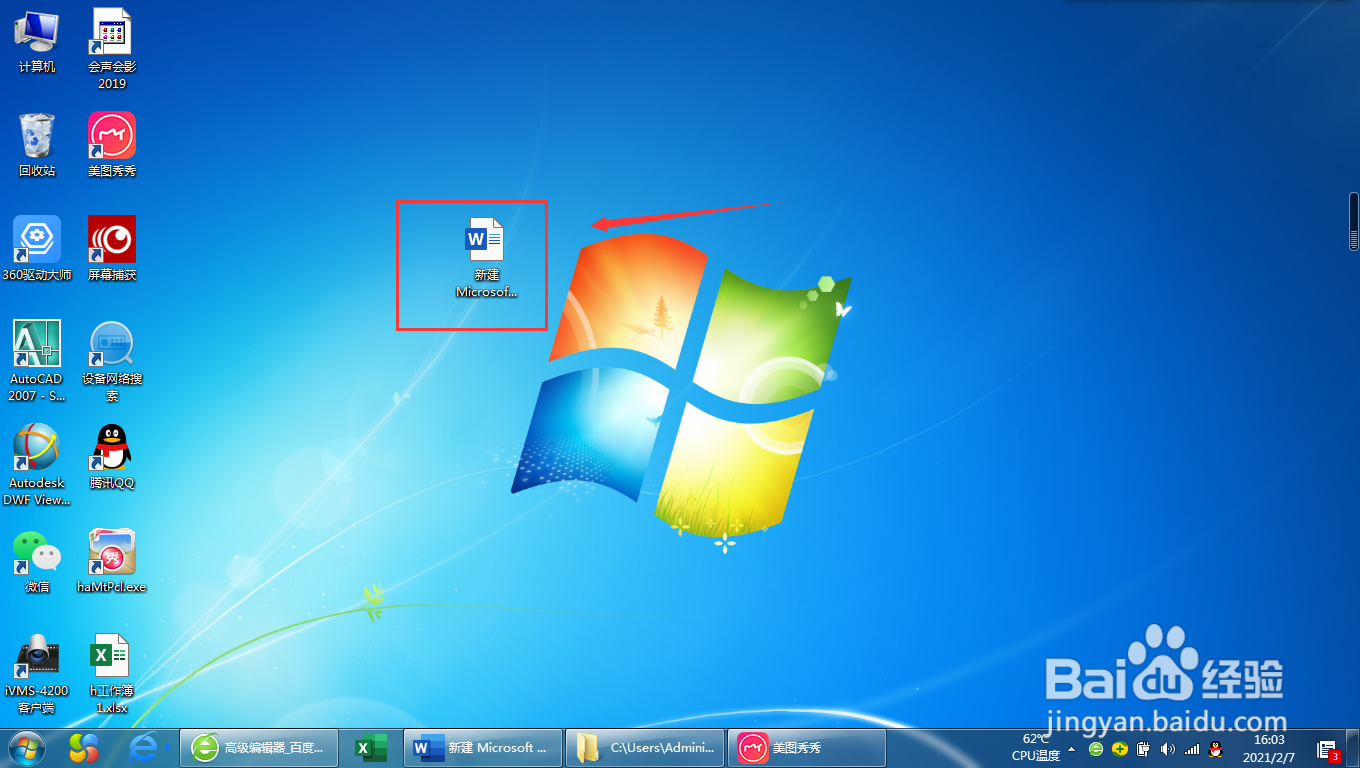This screenshot has height=768, width=1360.
Task: Click the floating scroll handle at right edge
Action: click(1354, 221)
